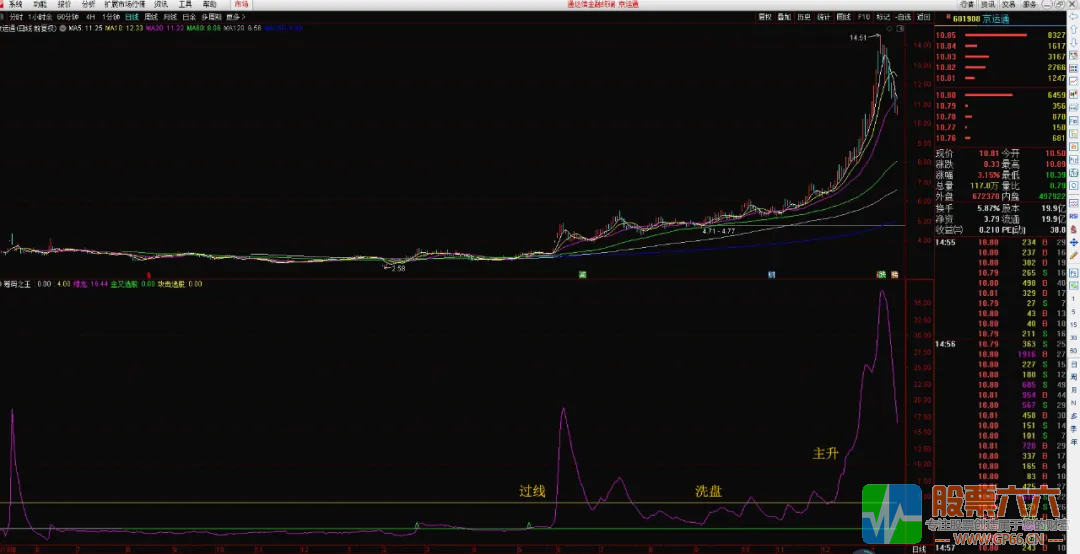Click the 叠加 overlay button
Screen dimensions: 1080x554
pyautogui.click(x=784, y=17)
